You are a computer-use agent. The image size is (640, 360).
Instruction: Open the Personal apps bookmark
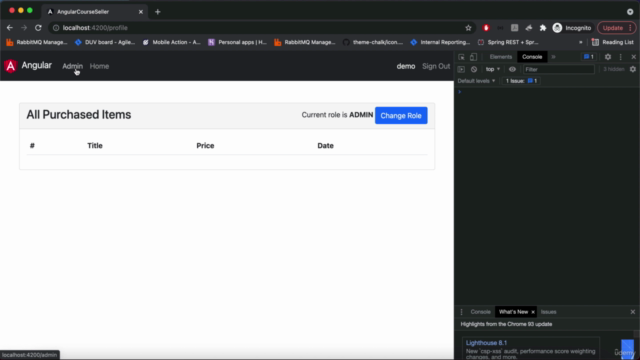[238, 42]
